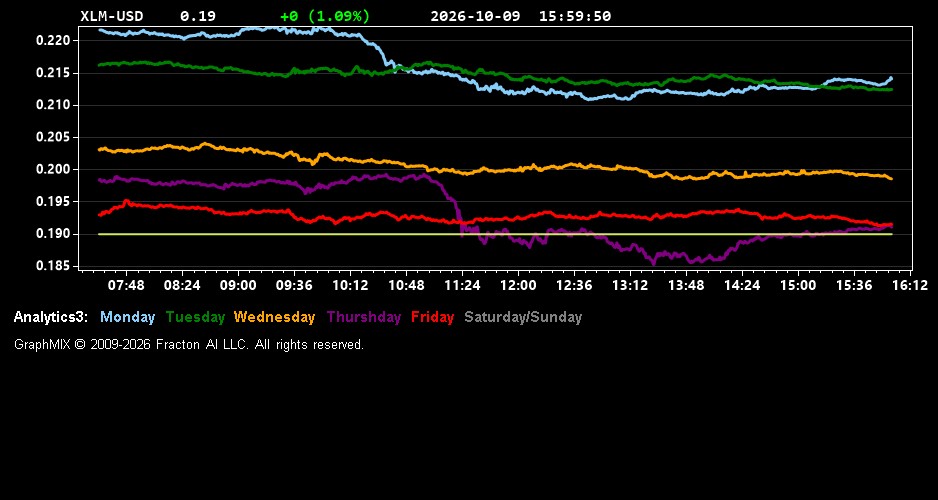The image size is (938, 500).
Task: Click the current price 0.19 in the header
Action: point(198,16)
